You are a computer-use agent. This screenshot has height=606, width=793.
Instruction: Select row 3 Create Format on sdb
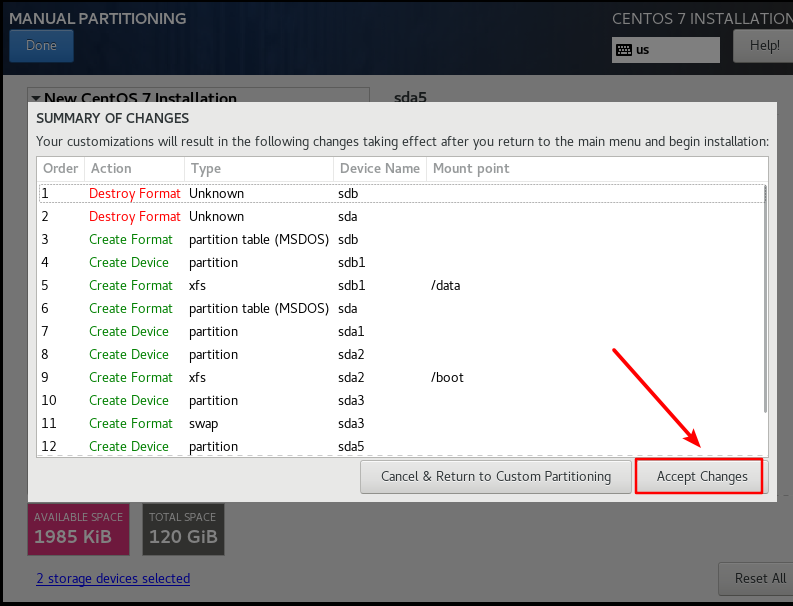click(402, 239)
